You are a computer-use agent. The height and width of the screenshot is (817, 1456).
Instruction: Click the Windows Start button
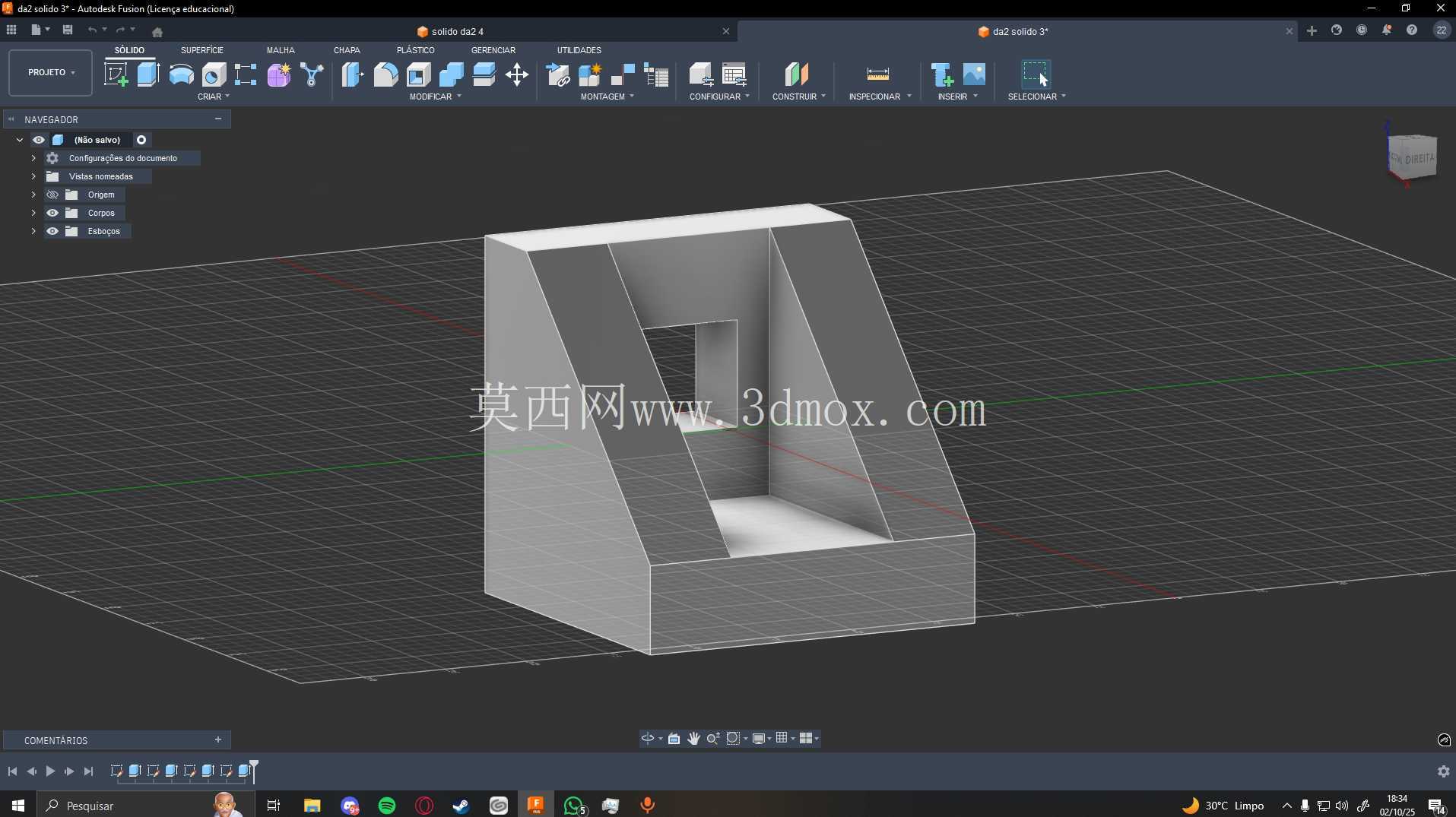[x=18, y=805]
